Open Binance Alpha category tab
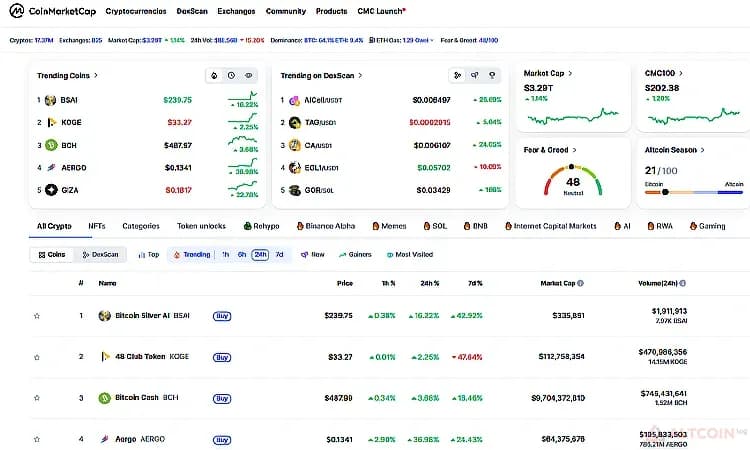The height and width of the screenshot is (450, 750). coord(326,226)
